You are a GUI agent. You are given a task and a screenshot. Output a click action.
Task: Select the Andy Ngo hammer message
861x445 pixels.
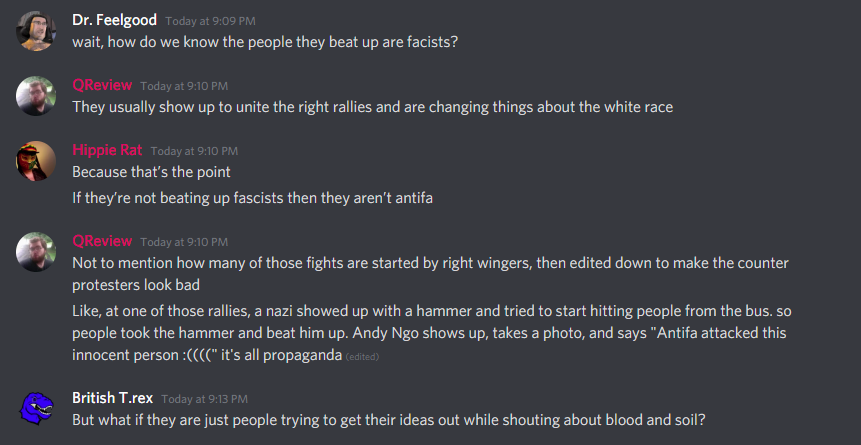coord(432,333)
